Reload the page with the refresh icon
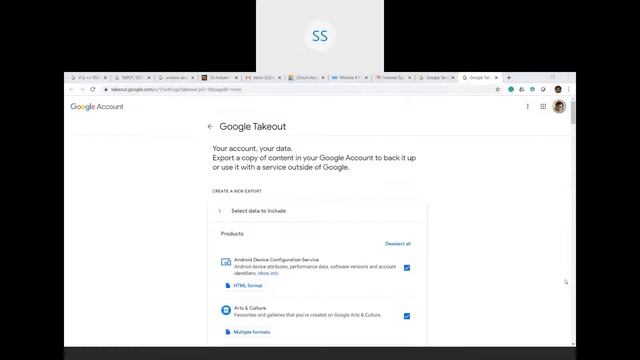Screen dimensions: 640x360 93,89
